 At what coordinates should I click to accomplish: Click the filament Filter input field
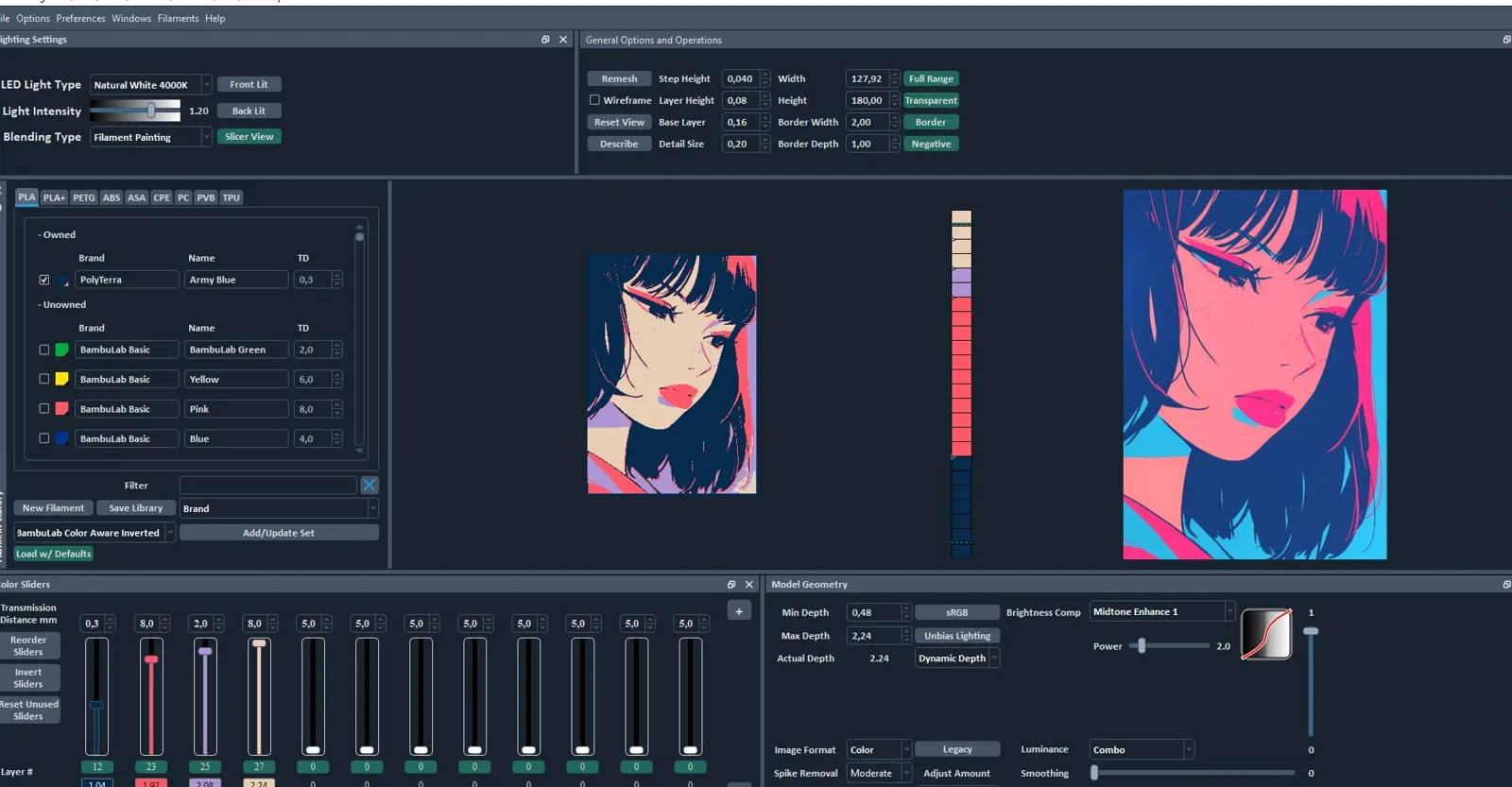[x=268, y=485]
